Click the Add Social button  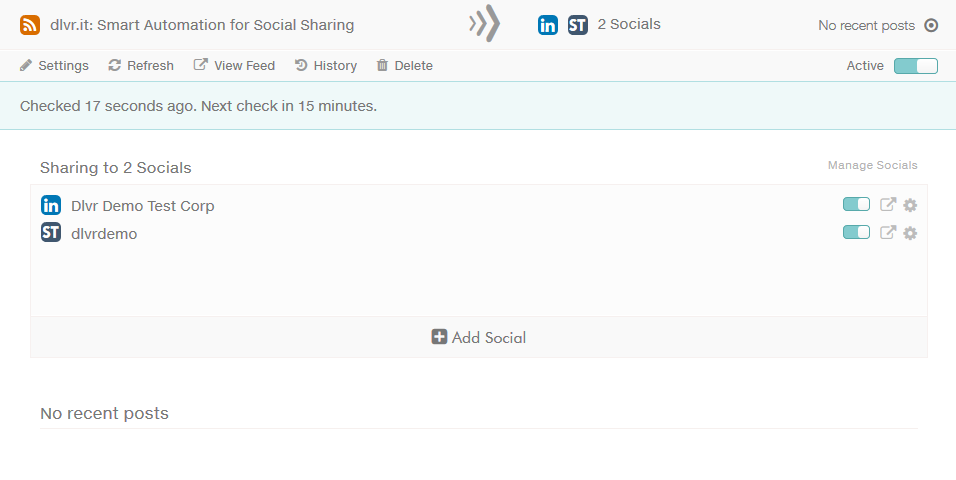point(479,337)
